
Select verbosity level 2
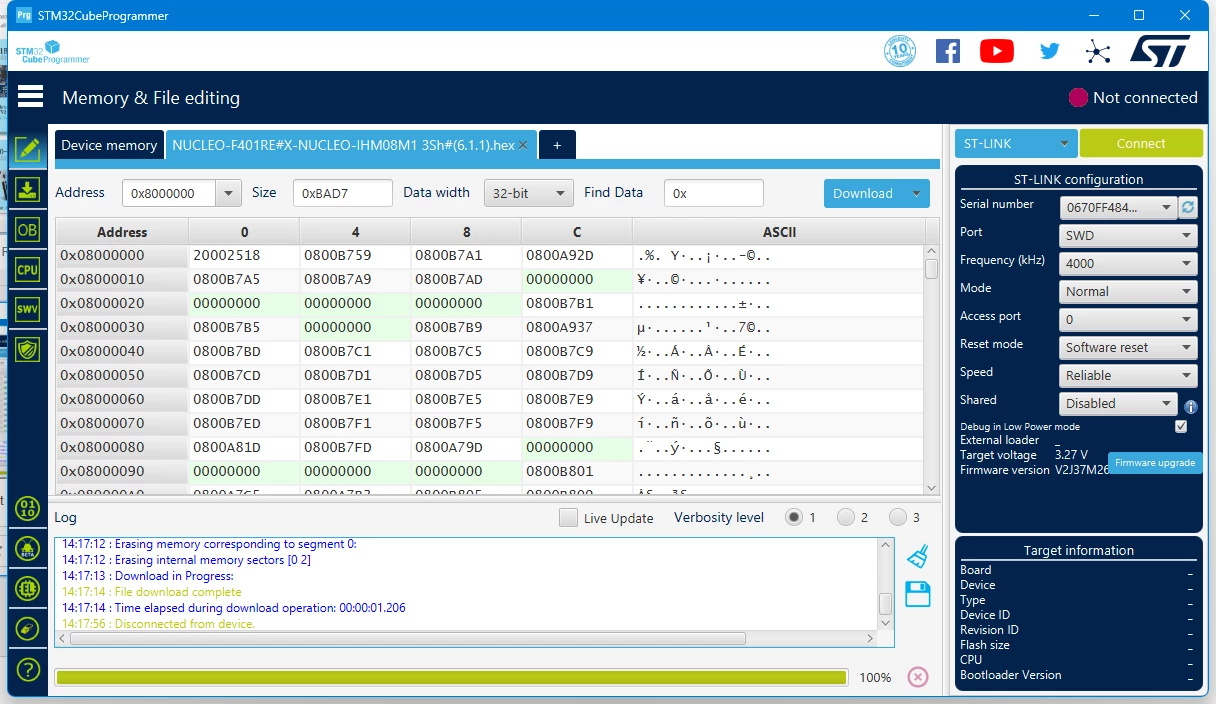[846, 517]
